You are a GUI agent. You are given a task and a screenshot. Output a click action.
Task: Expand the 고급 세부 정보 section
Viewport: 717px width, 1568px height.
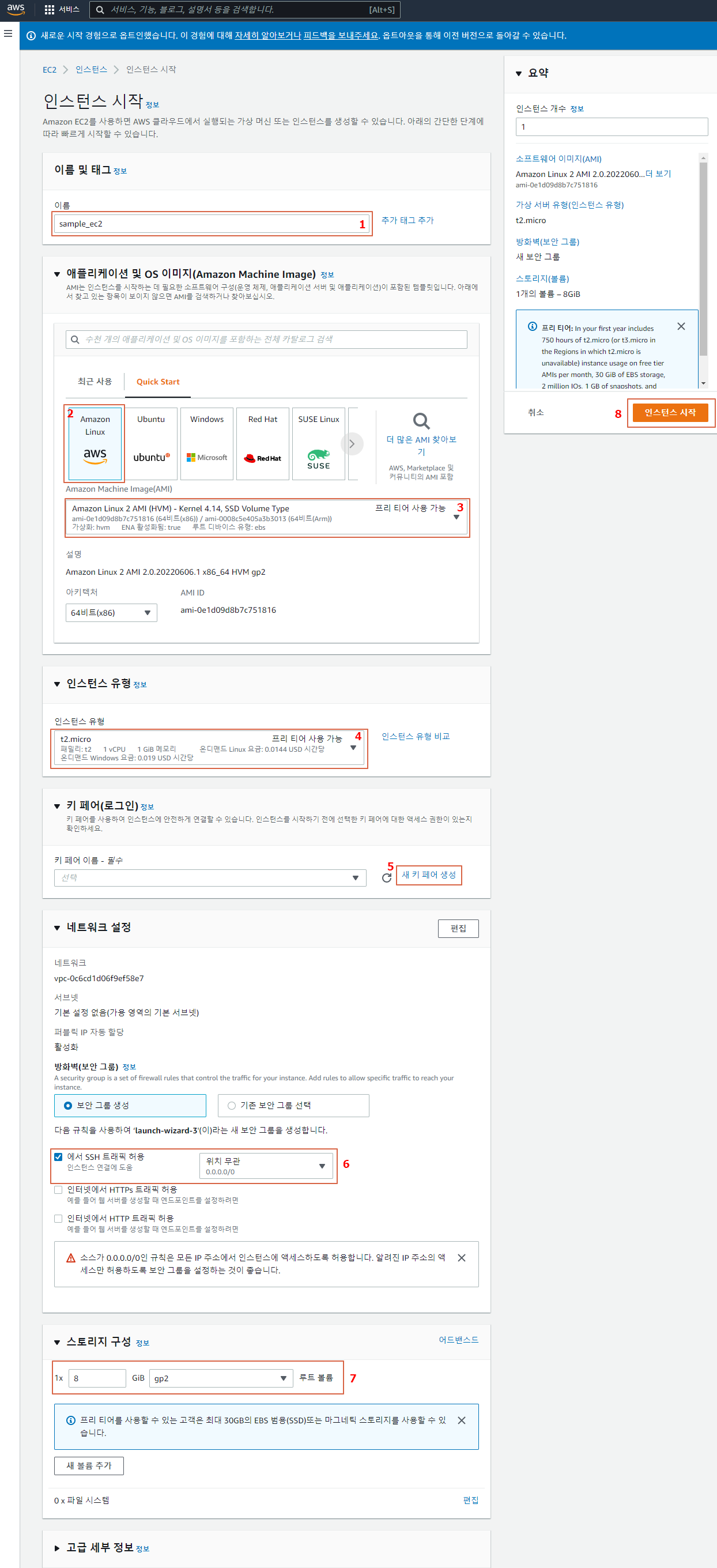coord(57,1548)
